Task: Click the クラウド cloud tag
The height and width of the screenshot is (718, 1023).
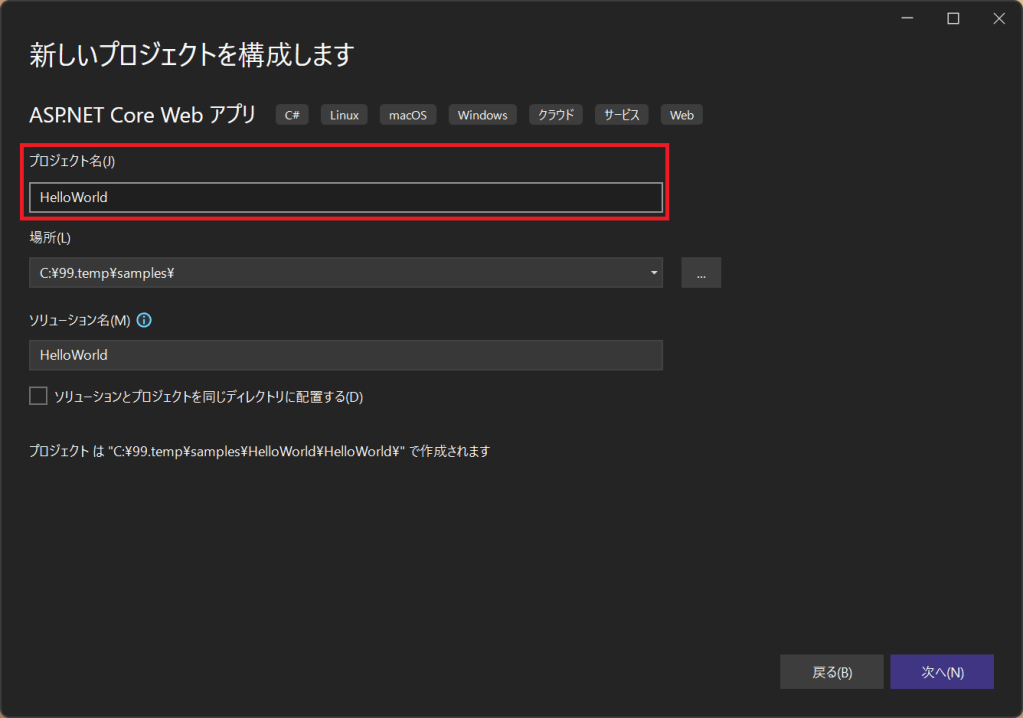Action: 556,115
